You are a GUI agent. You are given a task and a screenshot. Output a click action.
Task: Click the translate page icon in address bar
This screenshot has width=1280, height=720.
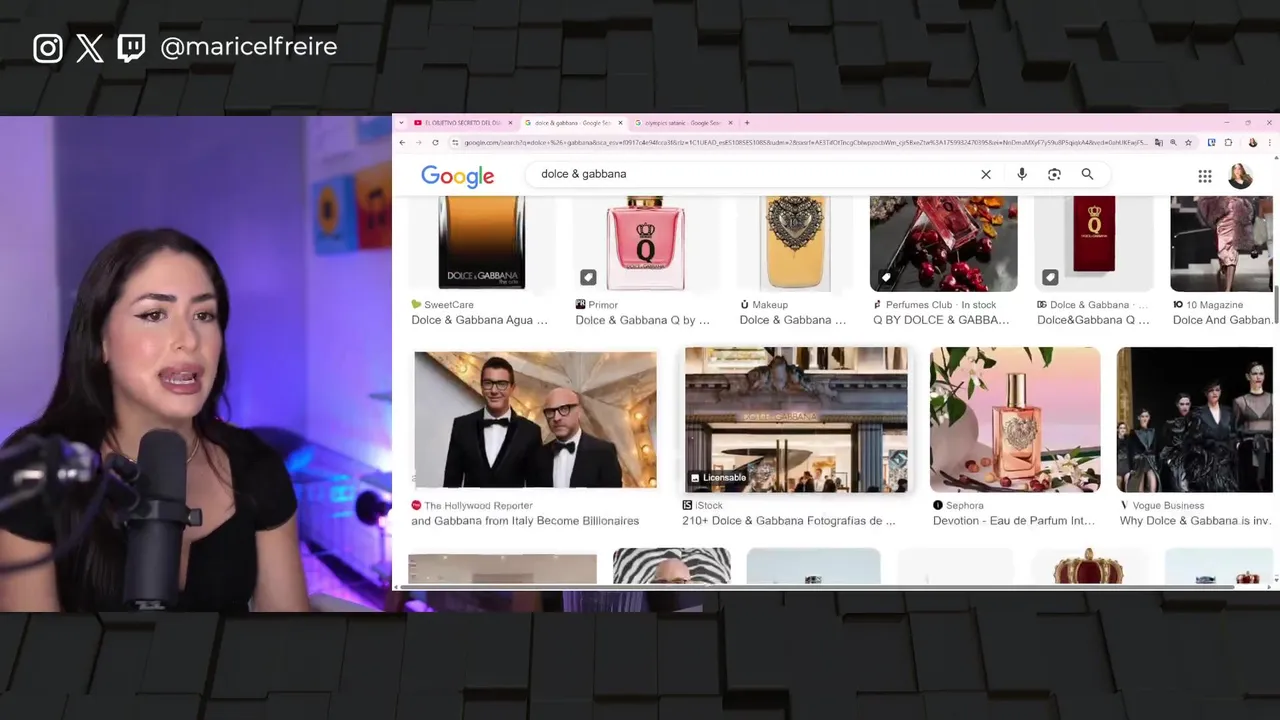click(x=1158, y=143)
